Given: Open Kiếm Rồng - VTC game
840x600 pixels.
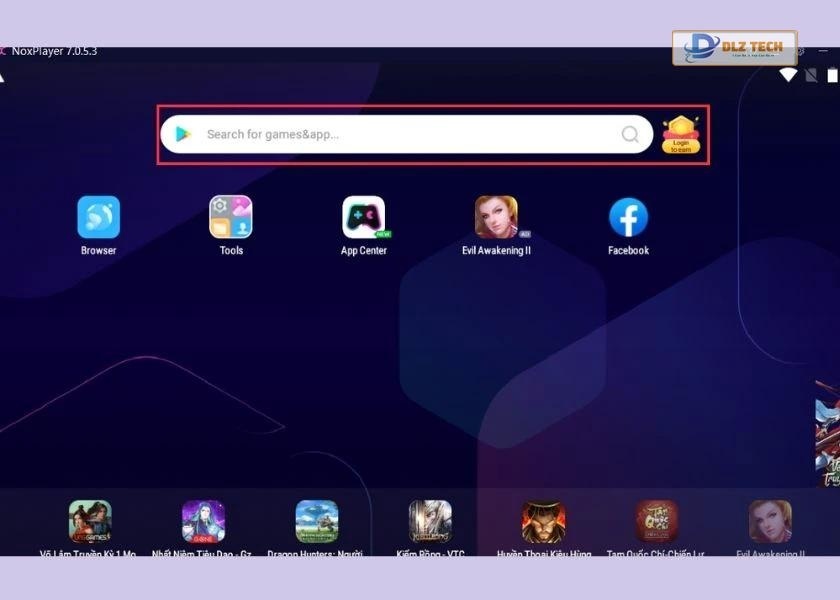Looking at the screenshot, I should (430, 522).
